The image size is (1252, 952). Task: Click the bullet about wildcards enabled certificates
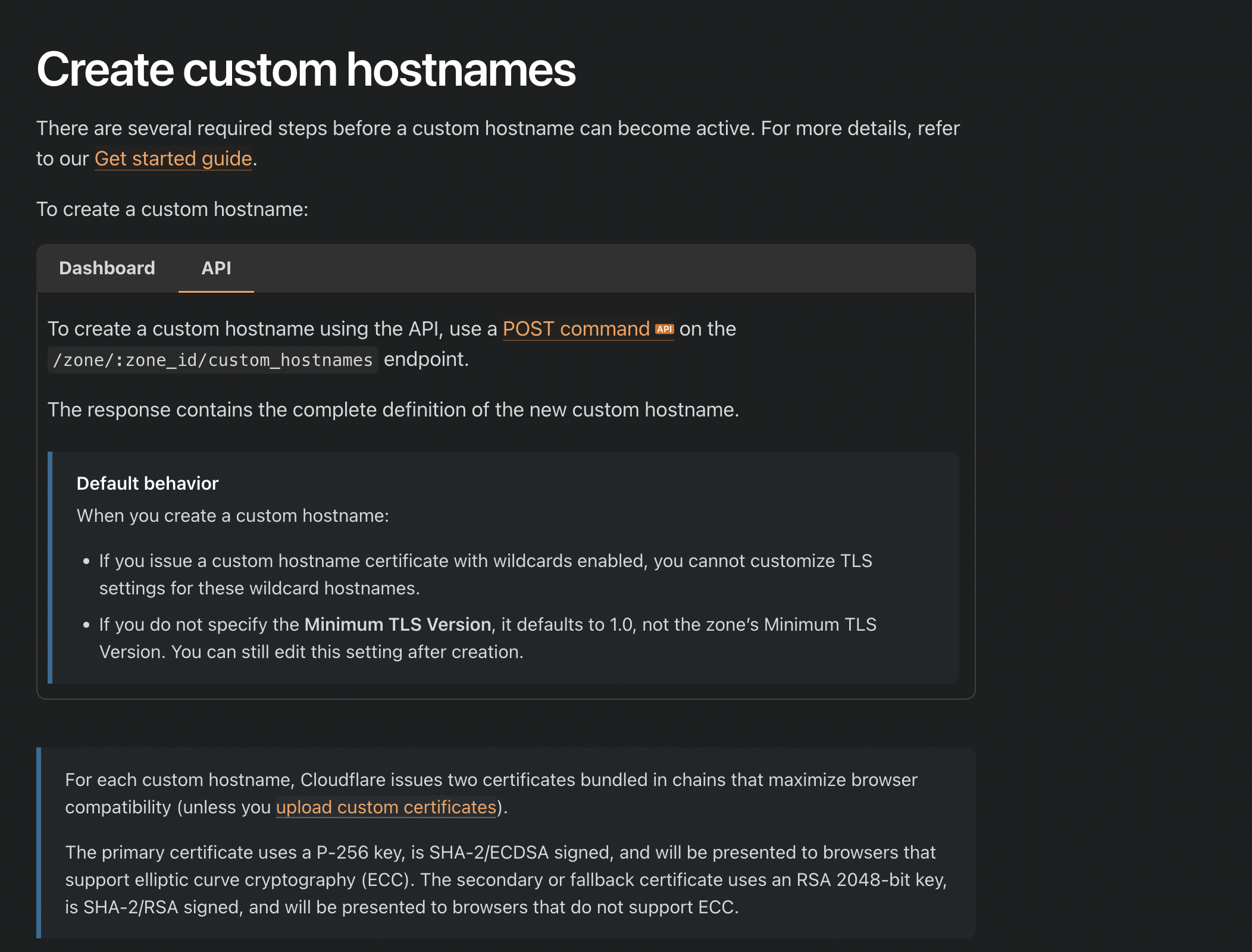tap(485, 561)
